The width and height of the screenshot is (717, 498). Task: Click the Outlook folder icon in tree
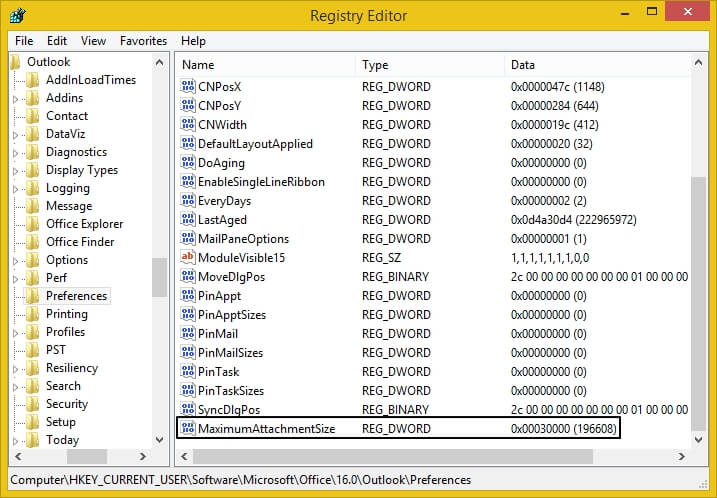[x=16, y=62]
